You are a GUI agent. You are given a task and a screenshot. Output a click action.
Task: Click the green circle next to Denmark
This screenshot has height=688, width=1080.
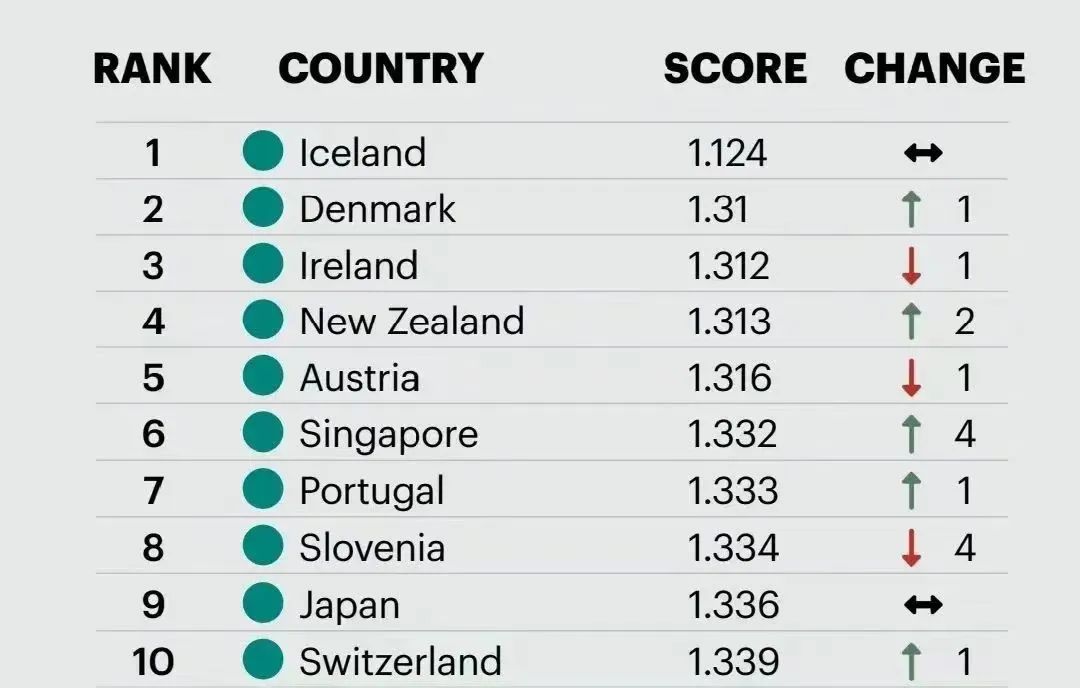tap(263, 208)
